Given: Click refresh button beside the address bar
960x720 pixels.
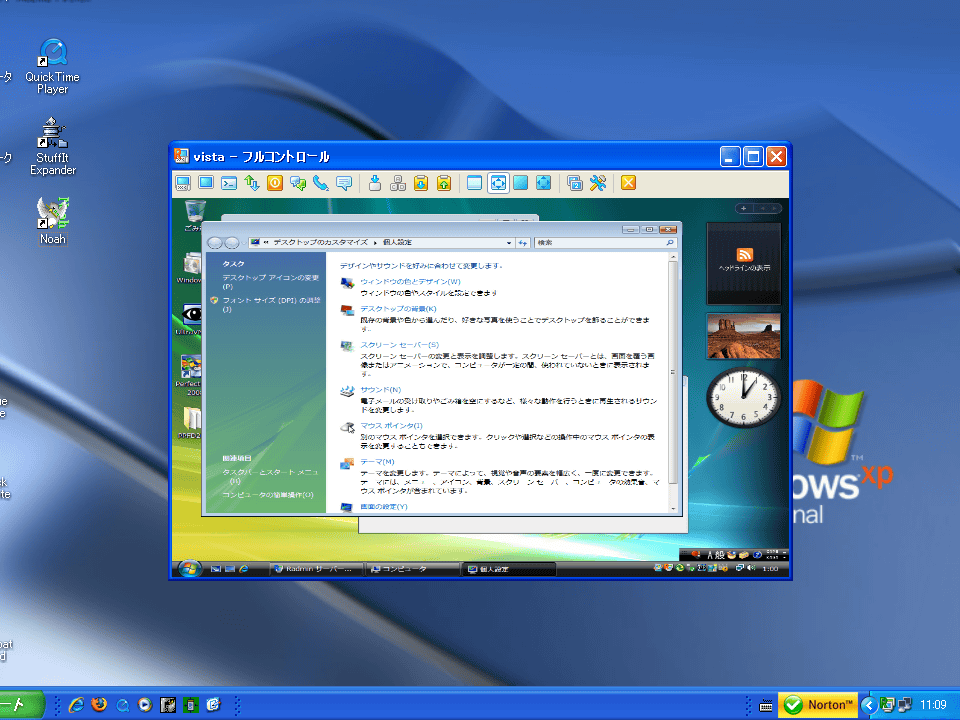Looking at the screenshot, I should pyautogui.click(x=522, y=243).
